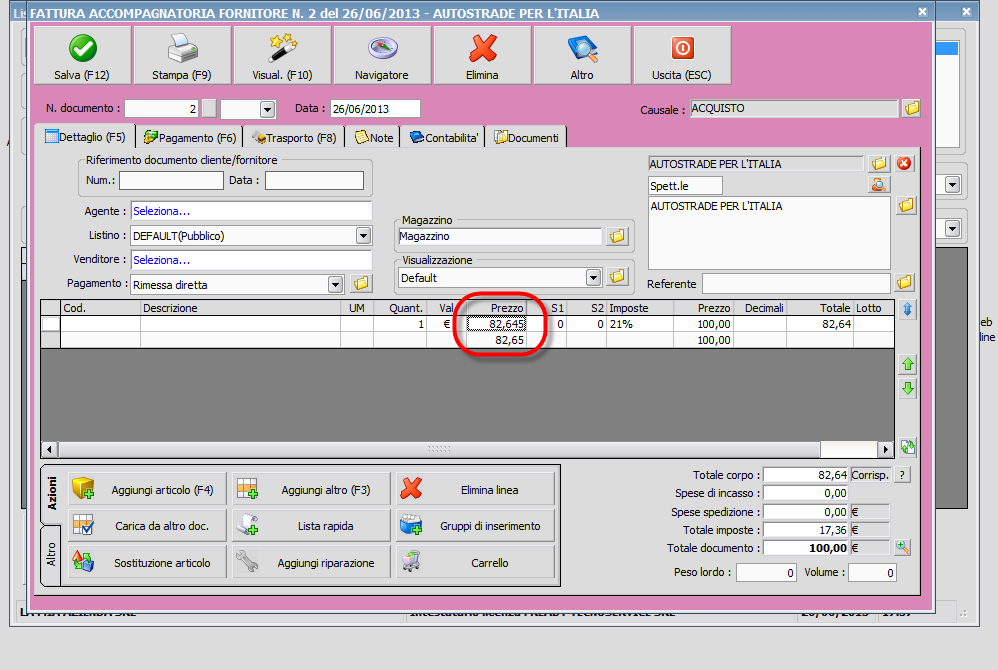Print the document with Stampa (F9)

[181, 56]
